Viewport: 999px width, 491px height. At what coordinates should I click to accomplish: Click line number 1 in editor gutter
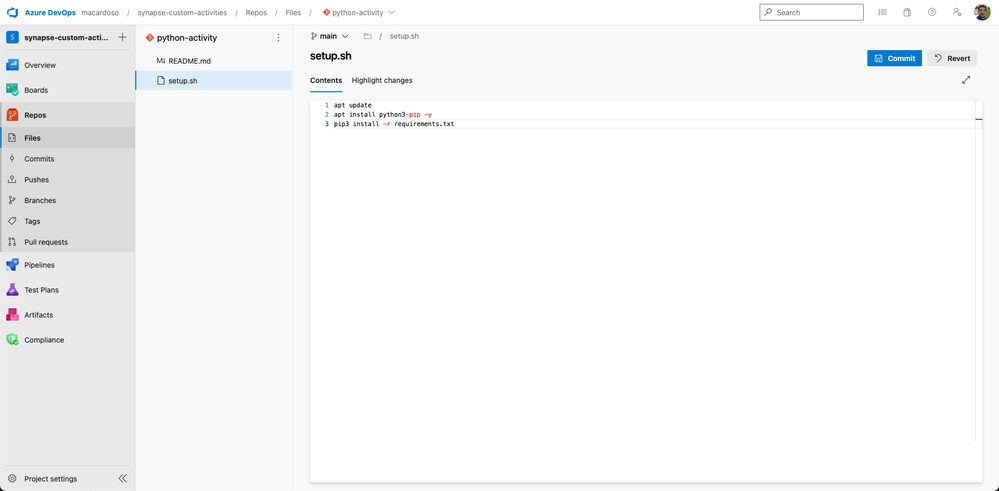[326, 105]
